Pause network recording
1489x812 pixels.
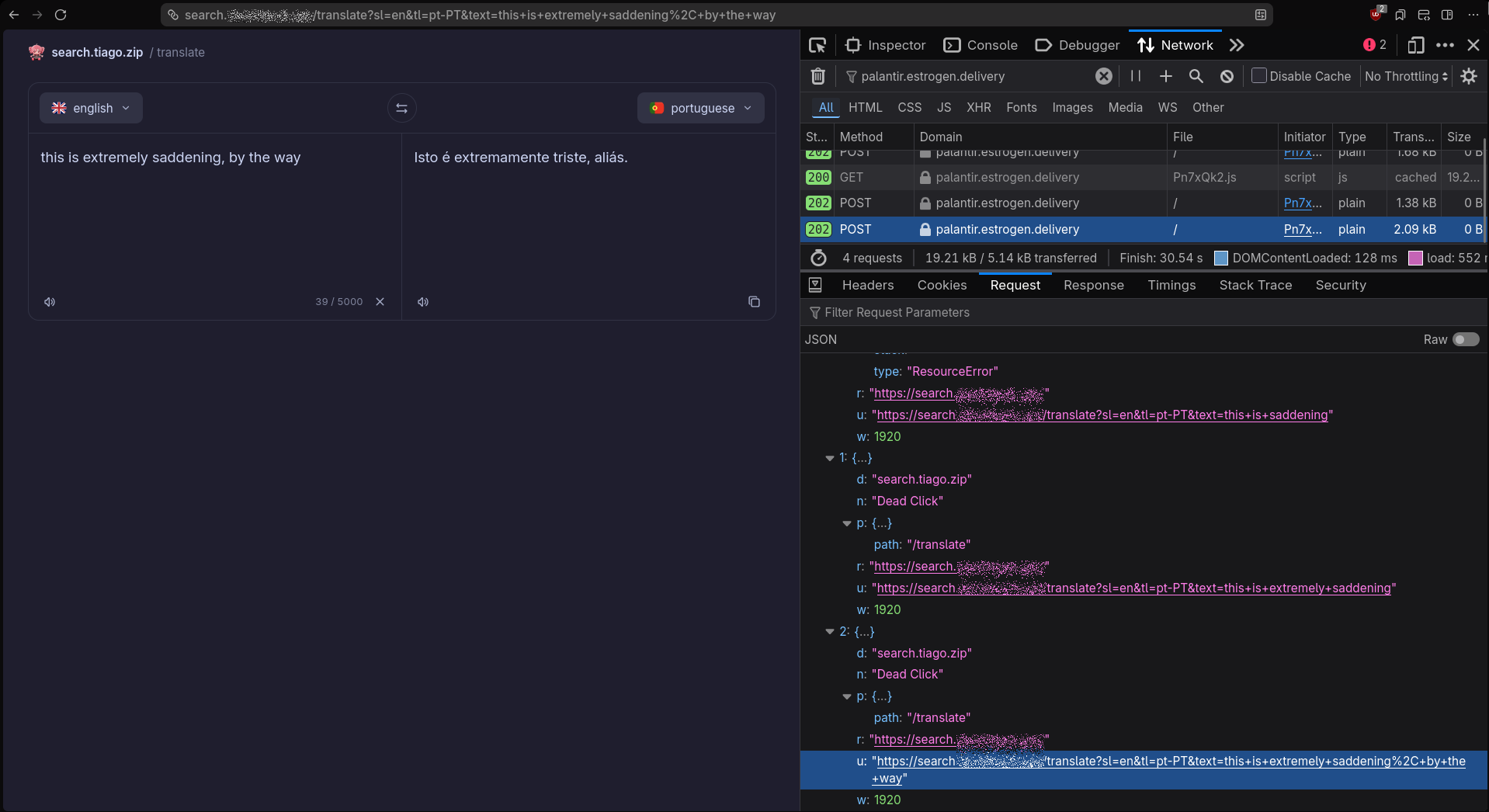pyautogui.click(x=1136, y=76)
